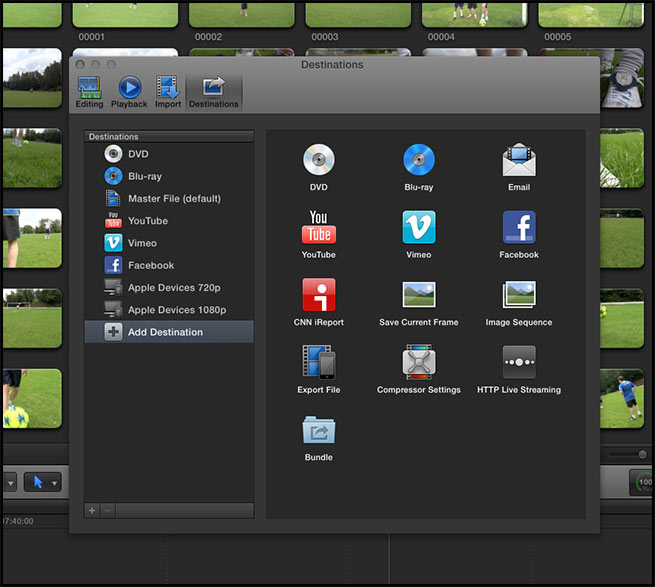655x587 pixels.
Task: Select Vimeo in the destinations list
Action: point(169,243)
